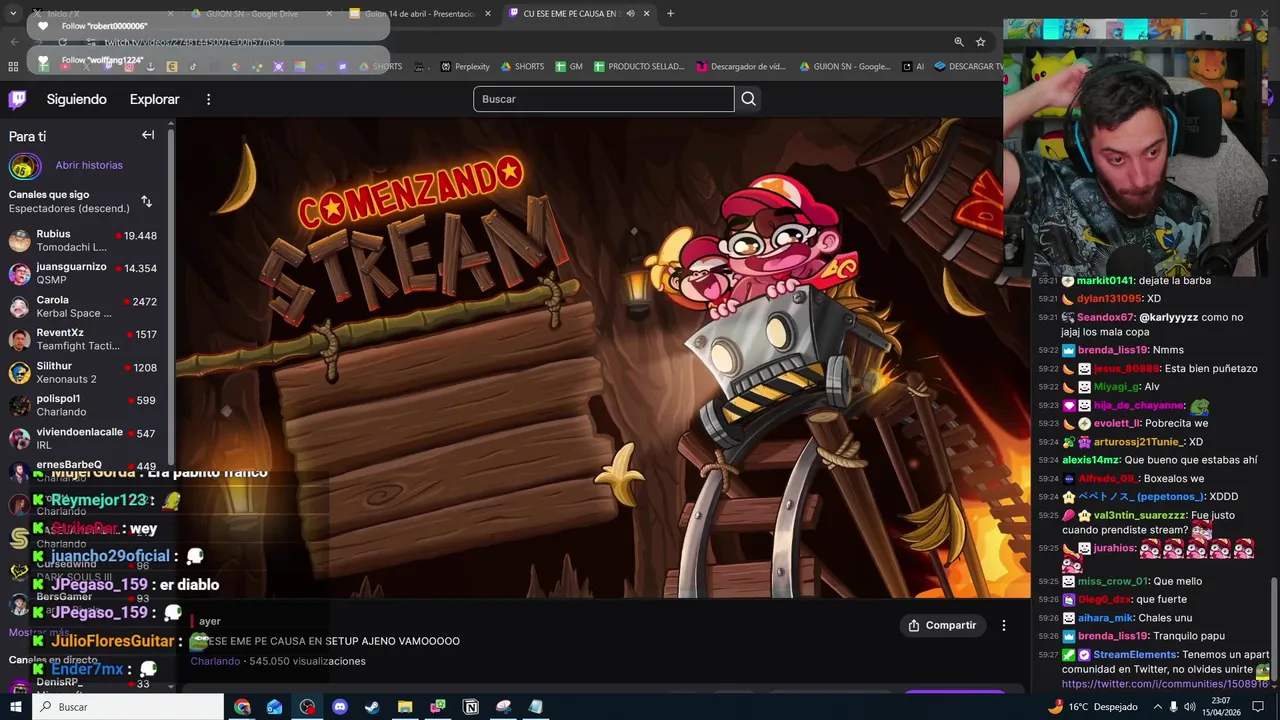This screenshot has width=1280, height=720.
Task: Open the DESCARGAR TV bookmark
Action: click(x=968, y=67)
